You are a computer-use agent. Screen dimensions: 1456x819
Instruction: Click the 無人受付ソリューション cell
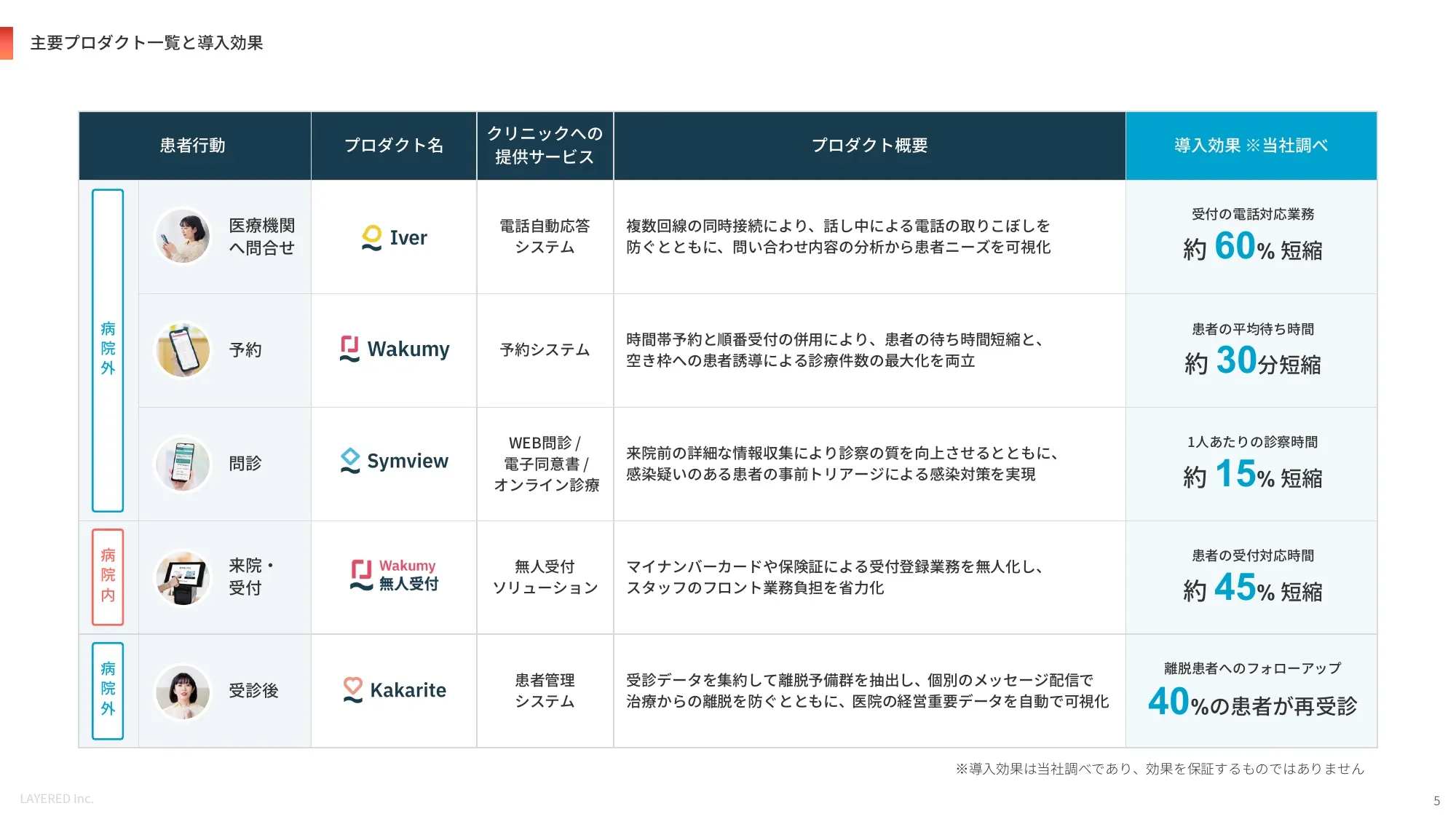point(545,577)
